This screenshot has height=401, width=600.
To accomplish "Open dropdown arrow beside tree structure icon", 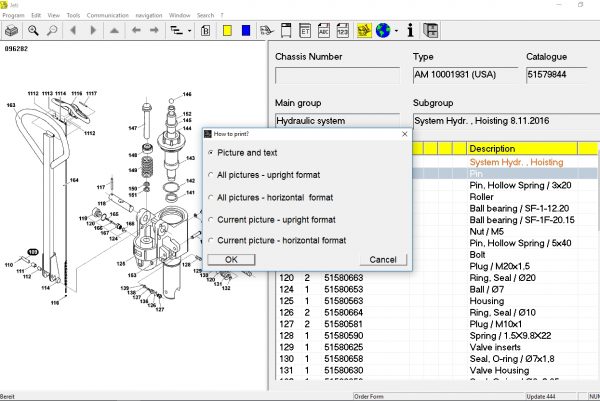I will pos(189,31).
